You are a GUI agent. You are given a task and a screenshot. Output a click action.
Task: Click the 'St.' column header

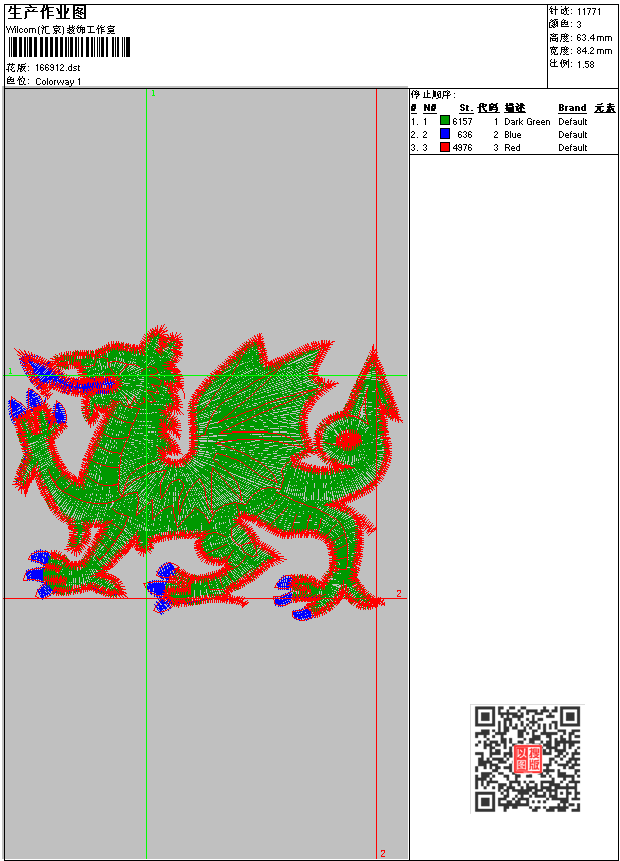pyautogui.click(x=465, y=108)
